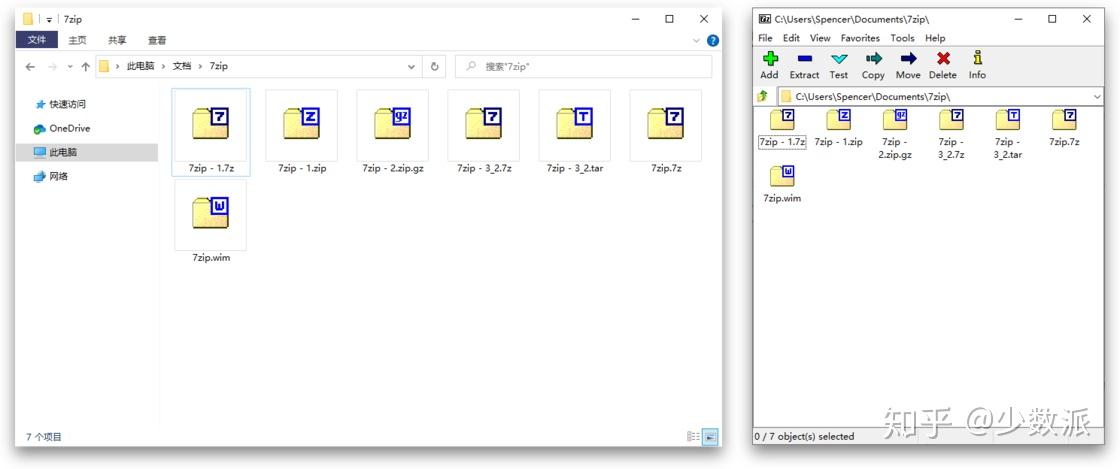Select 7zip.7z in 7-Zip window
Viewport: 1120px width, 469px height.
coord(1064,128)
